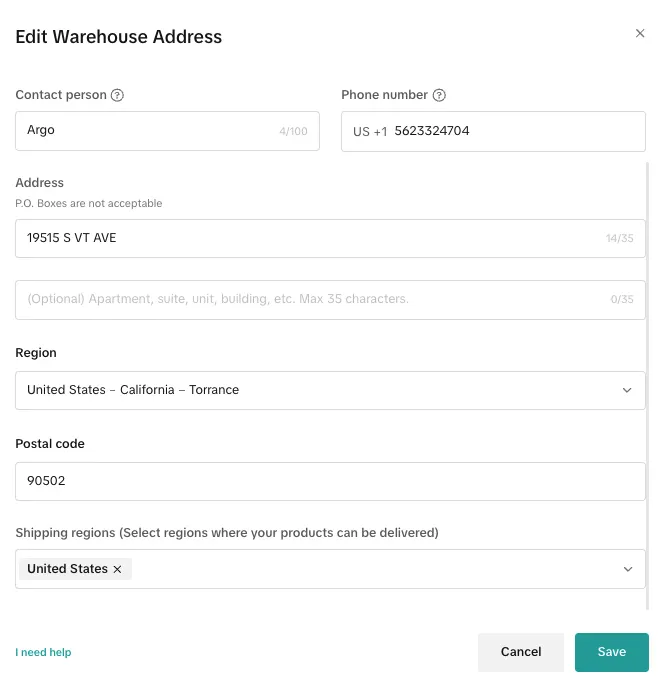The image size is (666, 692).
Task: Click the US +1 country code prefix
Action: pos(369,132)
